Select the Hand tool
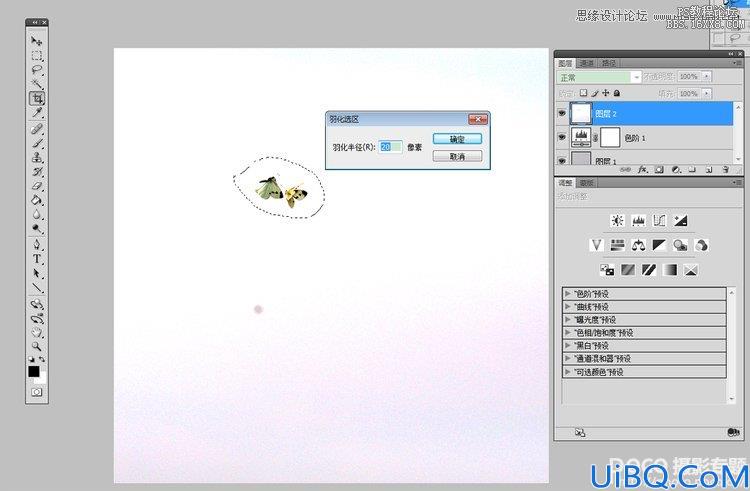Viewport: 750px width, 491px height. pyautogui.click(x=37, y=332)
